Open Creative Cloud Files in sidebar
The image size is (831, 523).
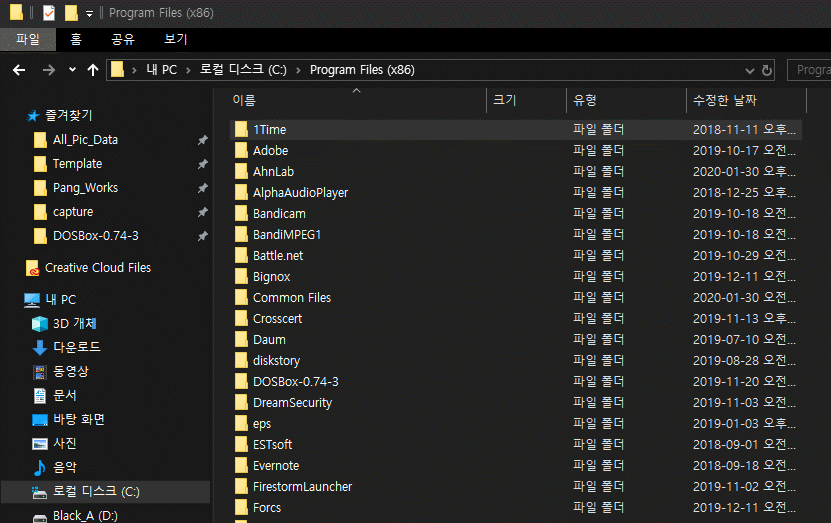(x=98, y=268)
